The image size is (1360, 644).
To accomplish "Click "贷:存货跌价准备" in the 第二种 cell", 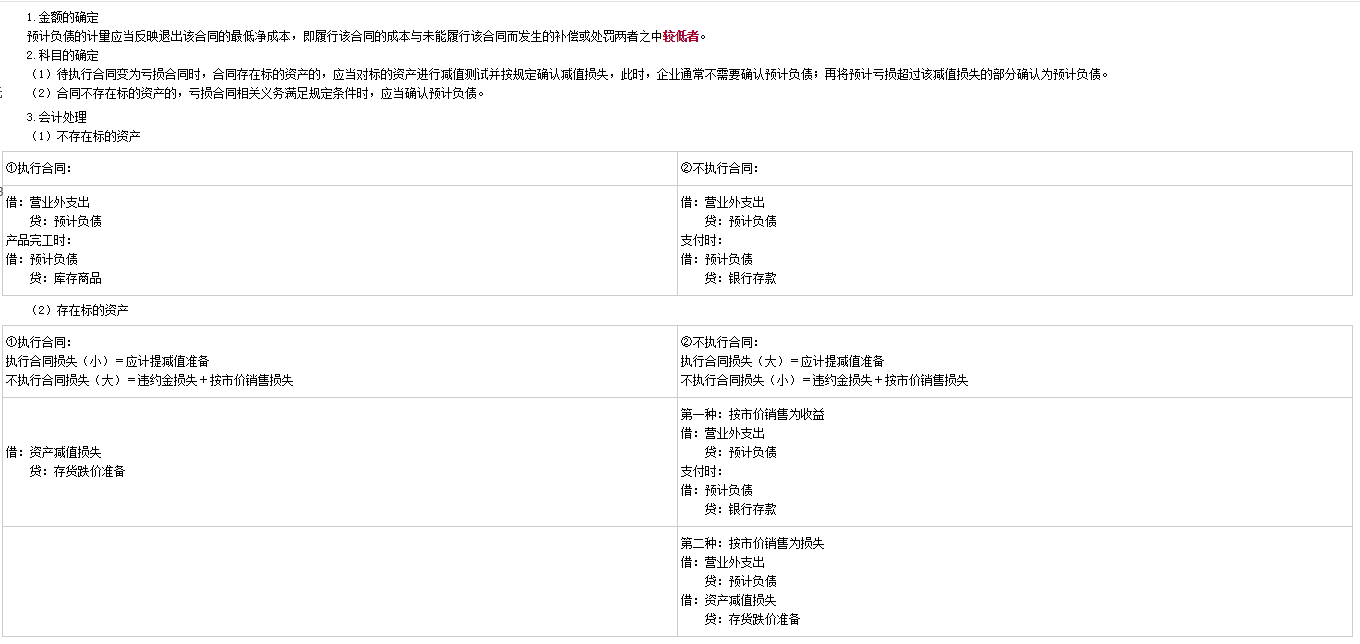I will click(752, 619).
